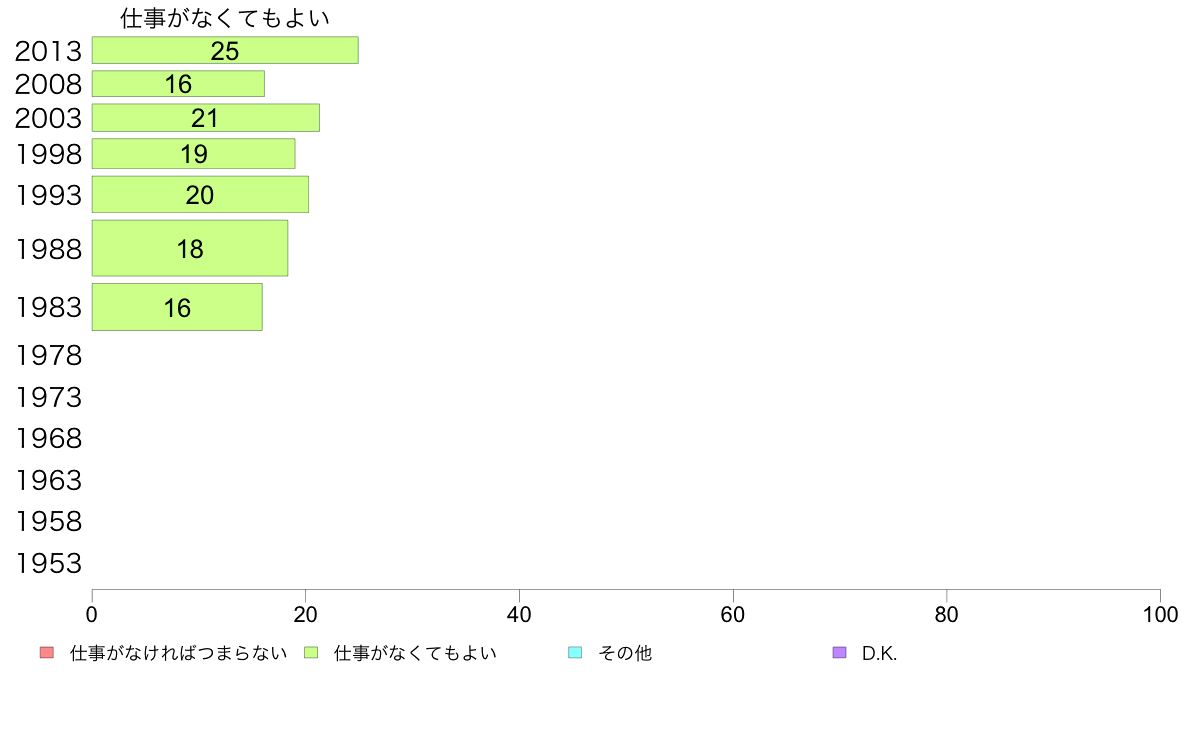Click the 40 tick label on x-axis
Image resolution: width=1188 pixels, height=736 pixels.
[519, 615]
